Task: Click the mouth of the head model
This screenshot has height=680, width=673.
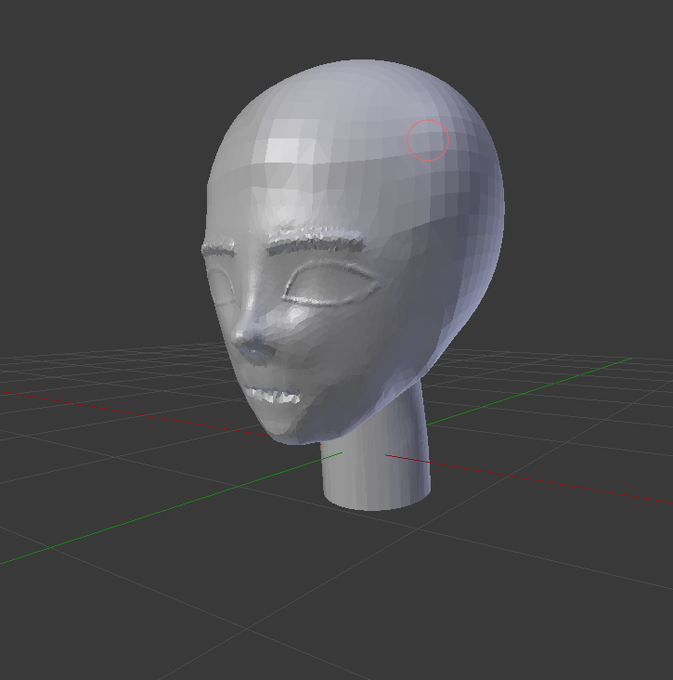Action: pyautogui.click(x=272, y=395)
